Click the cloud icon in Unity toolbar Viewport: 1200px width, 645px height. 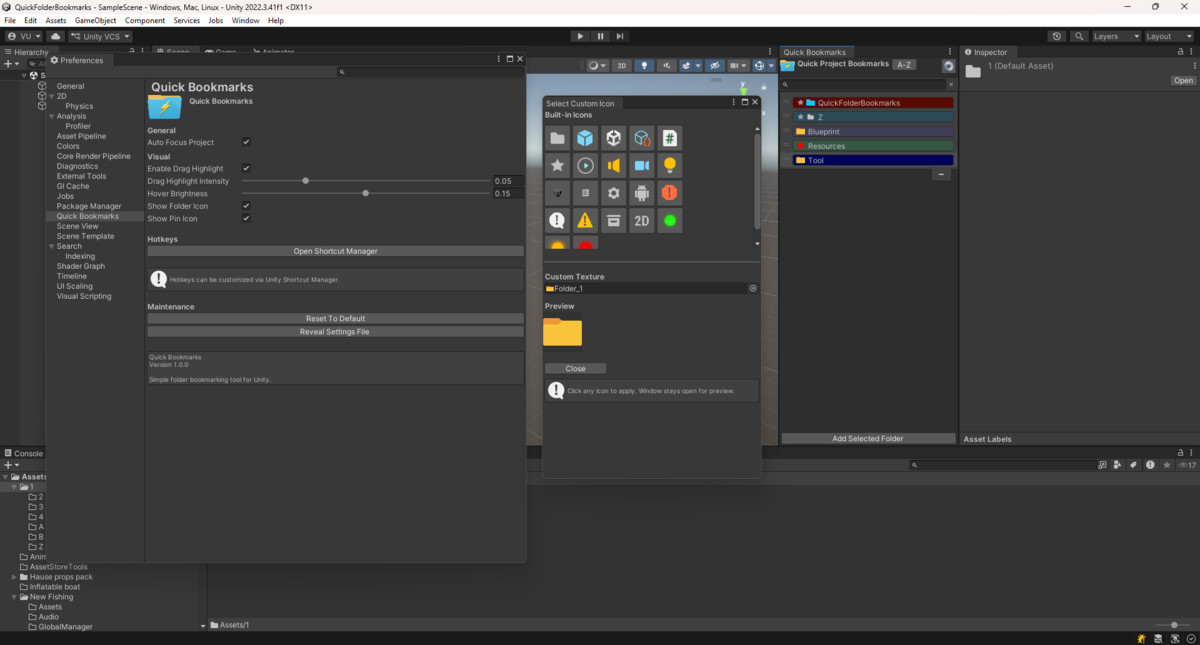click(x=55, y=36)
